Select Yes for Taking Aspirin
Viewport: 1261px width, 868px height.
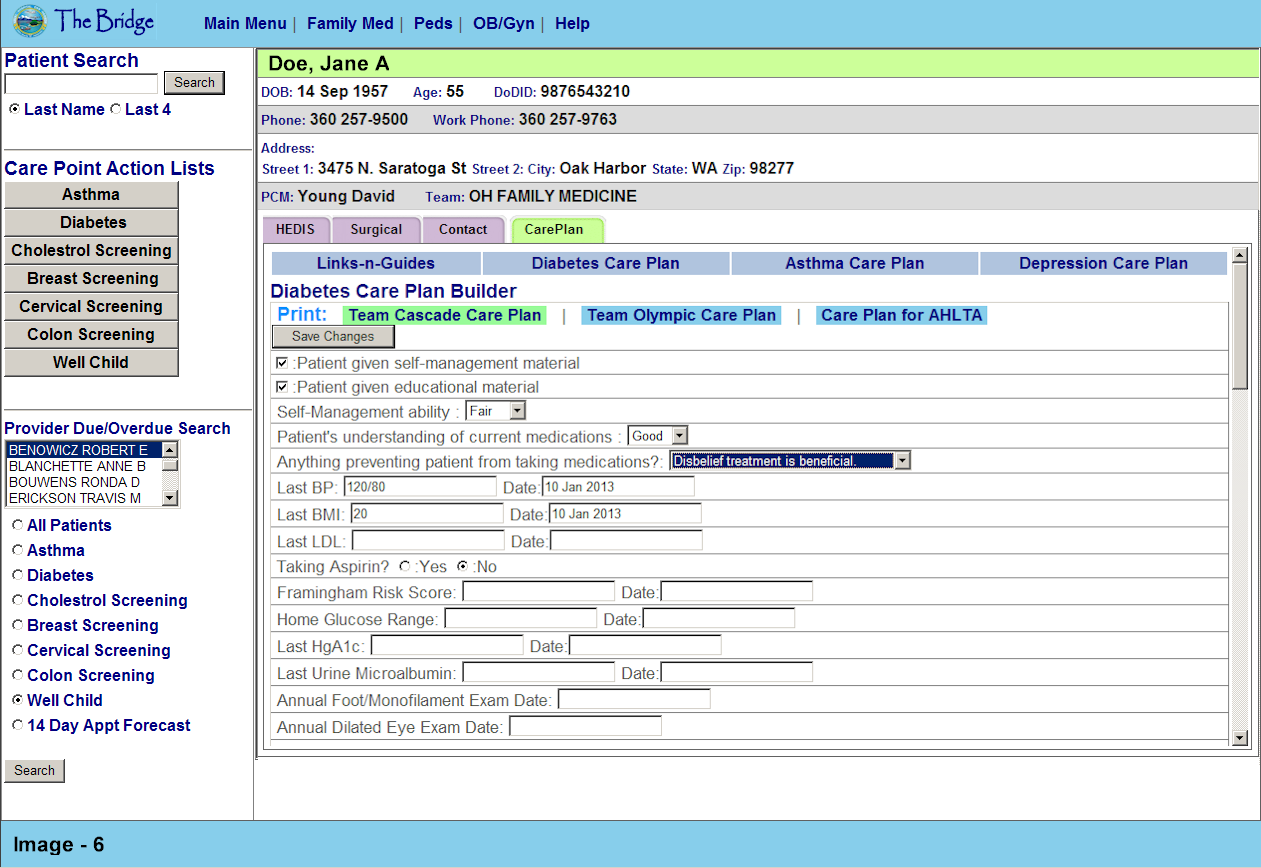(404, 566)
